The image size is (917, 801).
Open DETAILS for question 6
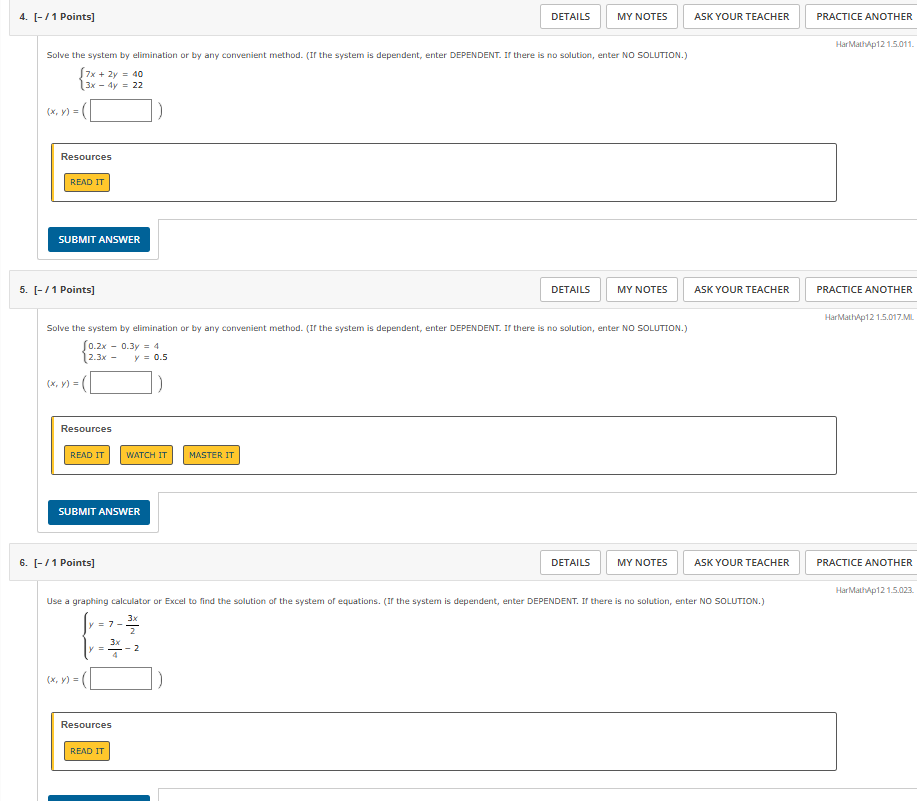570,562
